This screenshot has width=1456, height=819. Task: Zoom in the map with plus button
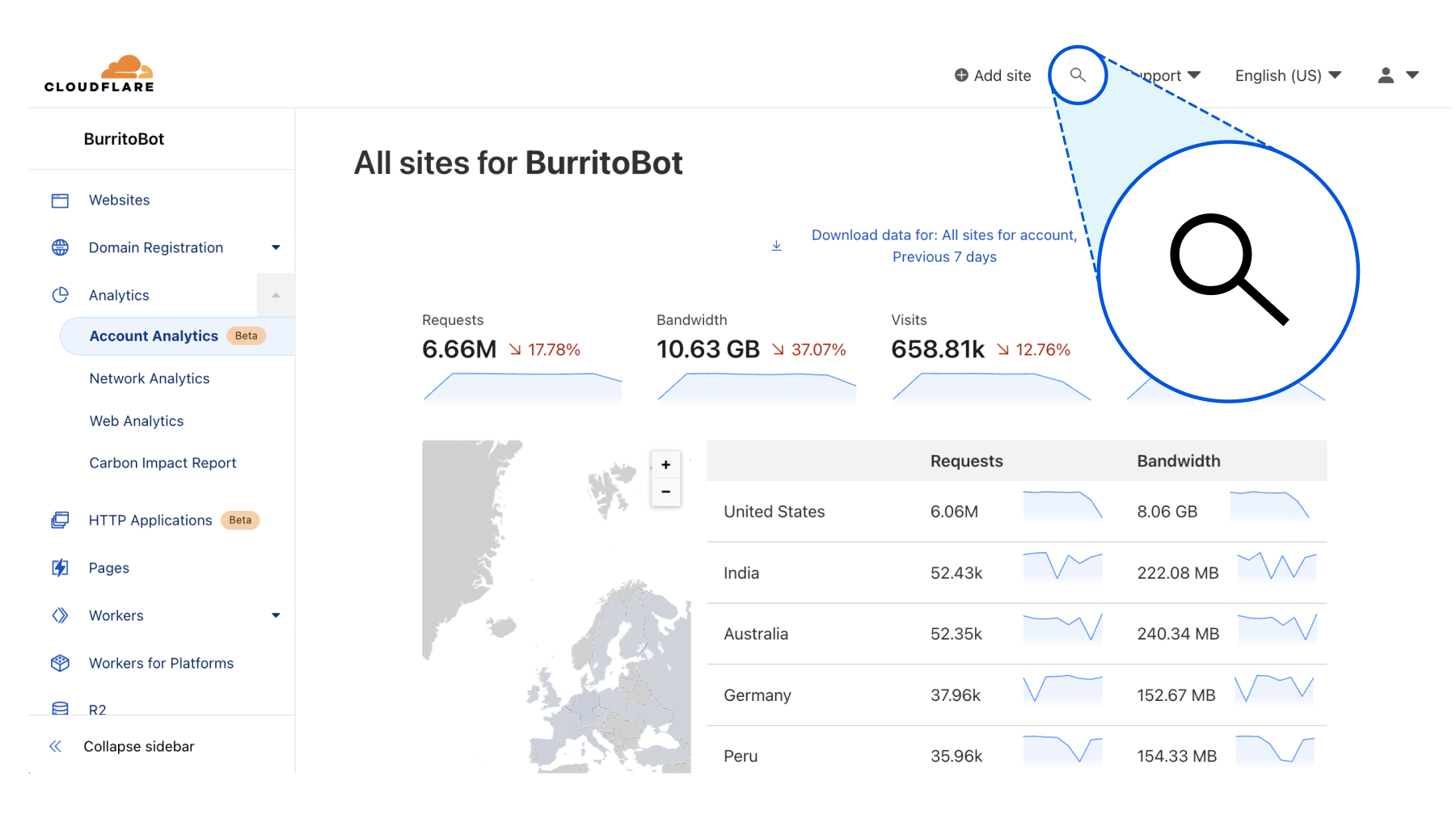666,465
